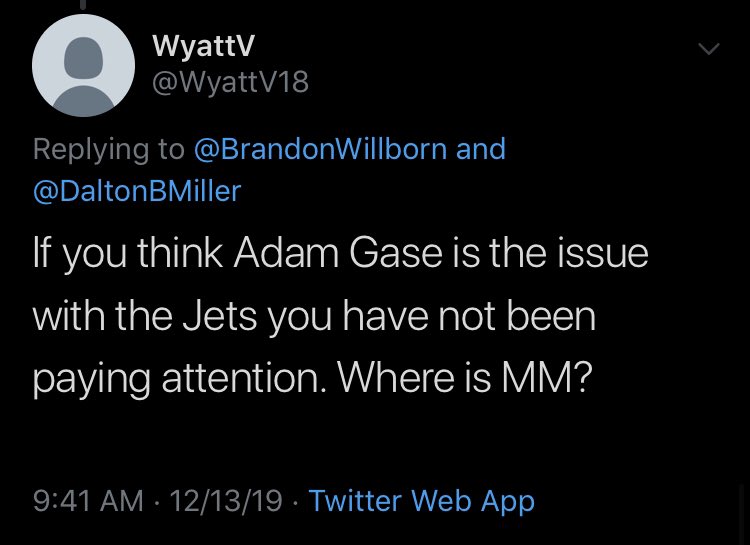Click the word 'and' after @BrandonWillborn

click(481, 149)
